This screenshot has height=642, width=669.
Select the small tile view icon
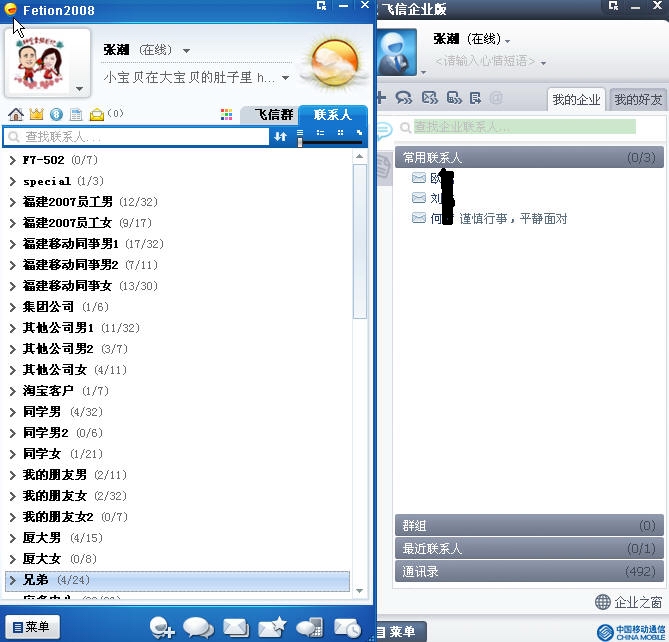pyautogui.click(x=340, y=133)
